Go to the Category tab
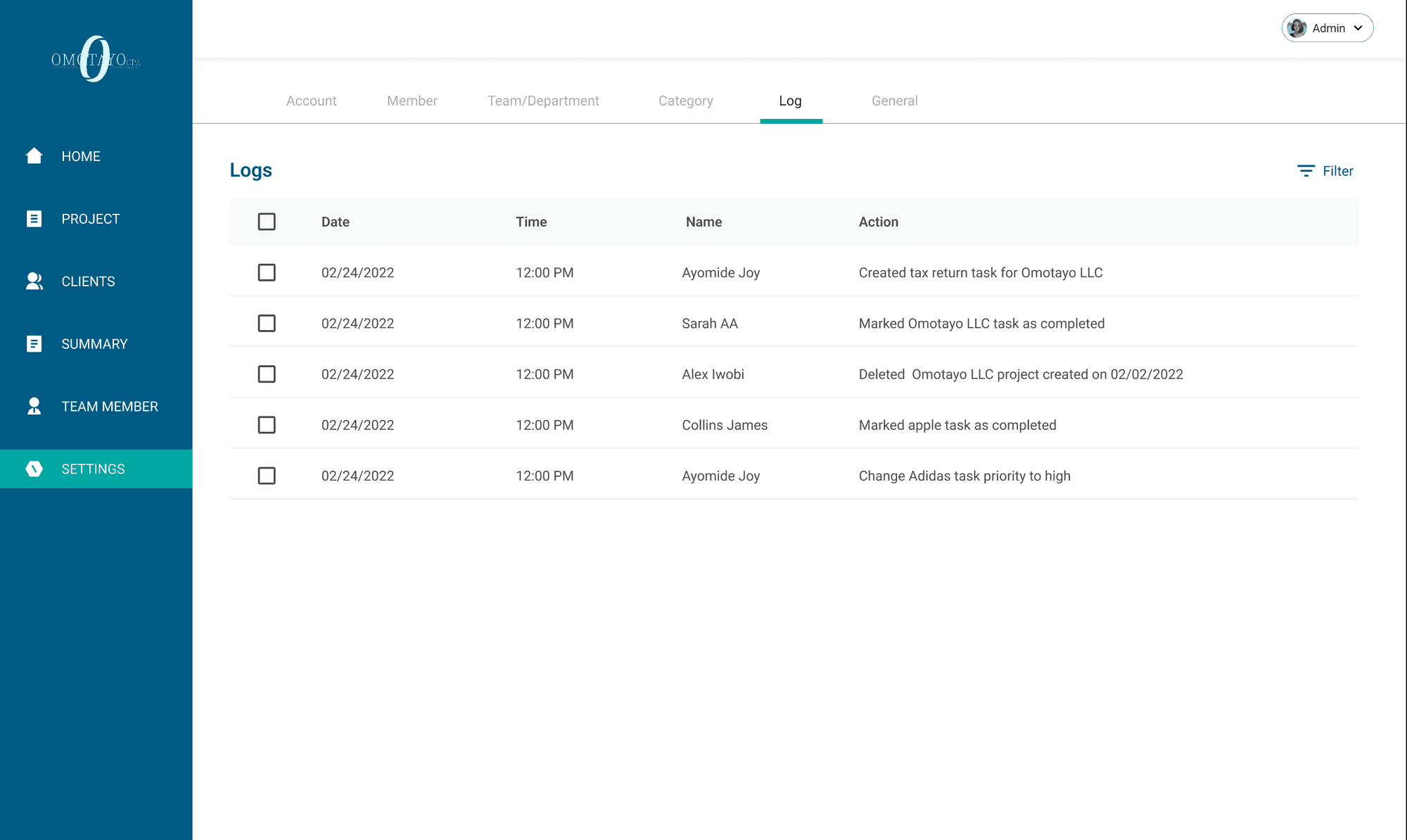 tap(685, 101)
